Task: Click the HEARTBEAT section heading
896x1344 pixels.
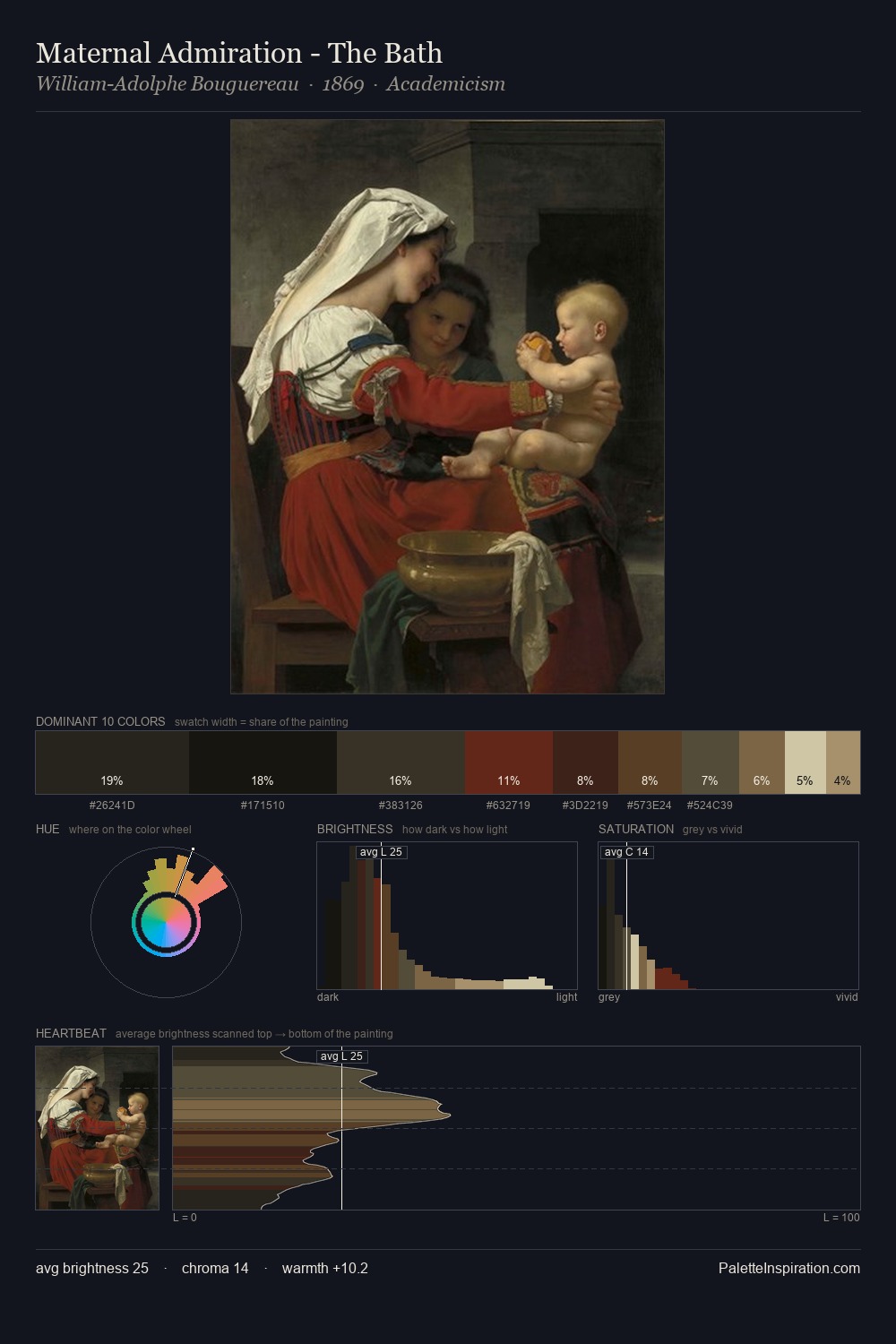Action: click(71, 1033)
